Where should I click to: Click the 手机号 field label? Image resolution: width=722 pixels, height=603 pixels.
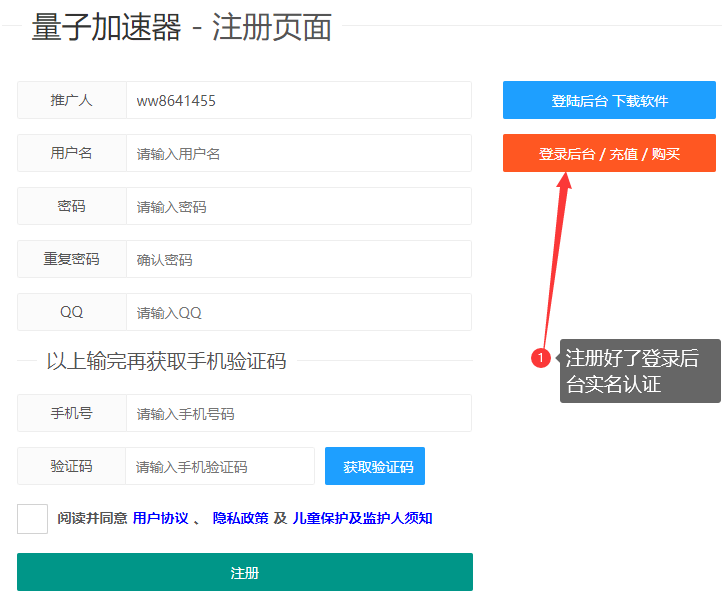pyautogui.click(x=71, y=413)
